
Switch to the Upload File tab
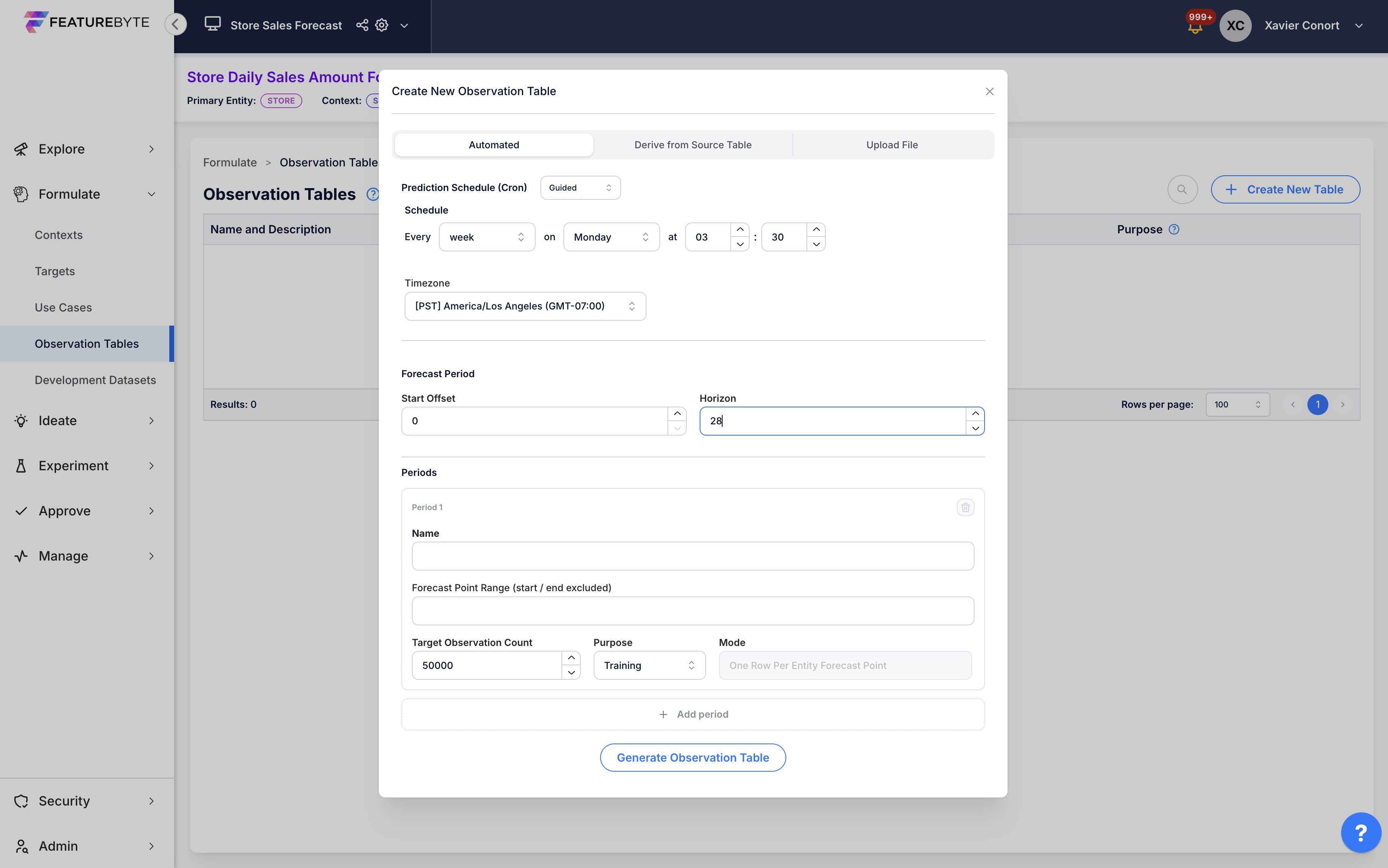891,145
